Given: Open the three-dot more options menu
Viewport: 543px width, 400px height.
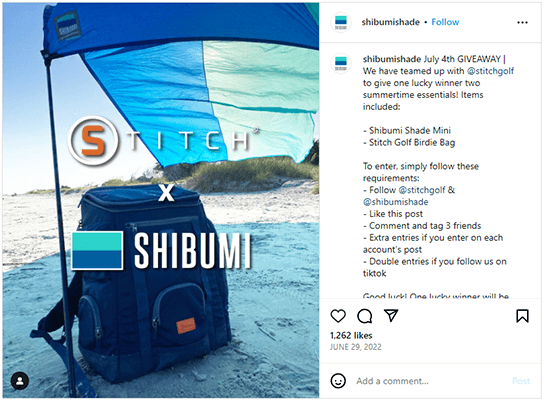Looking at the screenshot, I should pos(522,22).
